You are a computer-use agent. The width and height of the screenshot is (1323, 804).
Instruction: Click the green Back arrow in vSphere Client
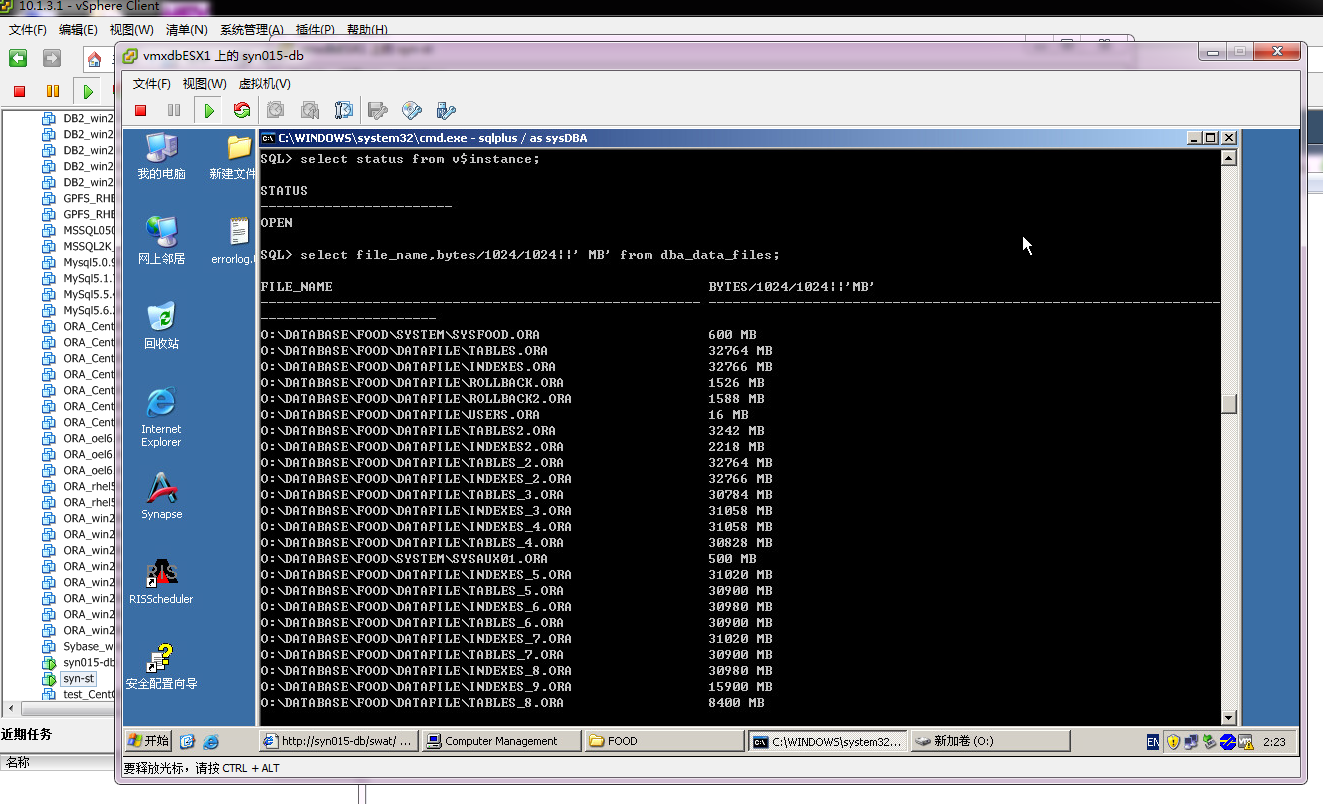pyautogui.click(x=18, y=59)
